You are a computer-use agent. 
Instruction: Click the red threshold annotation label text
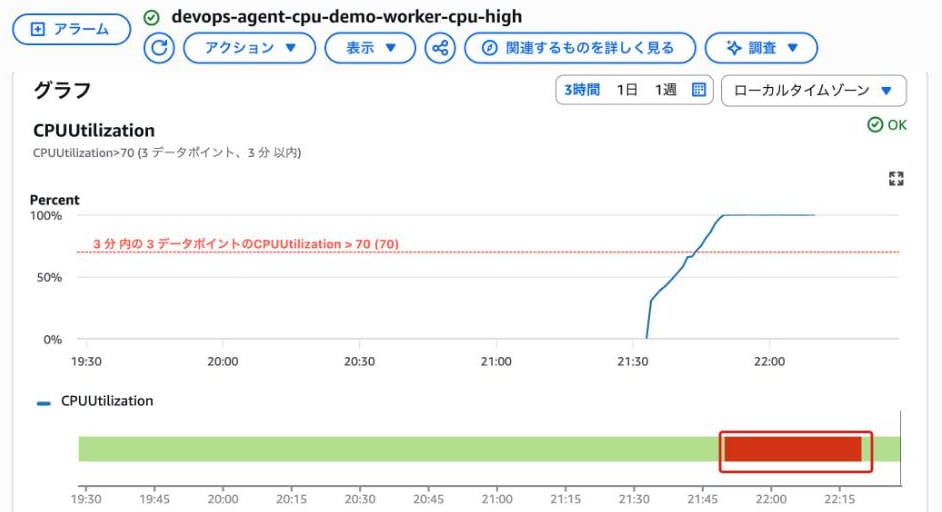[246, 244]
